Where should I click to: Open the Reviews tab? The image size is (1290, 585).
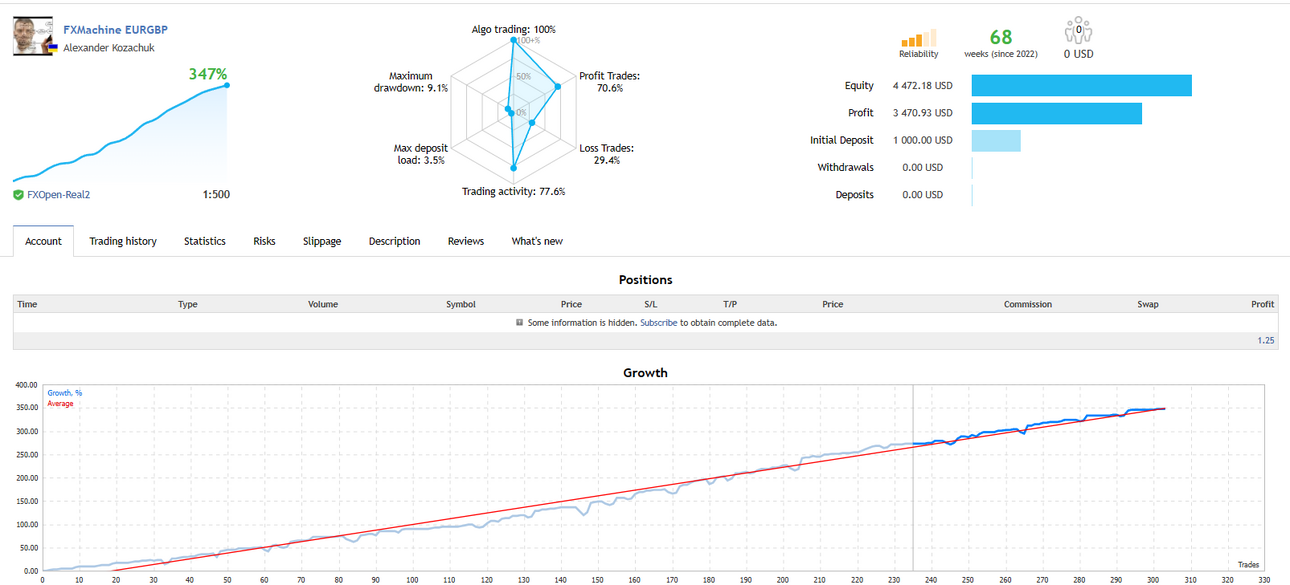click(466, 241)
